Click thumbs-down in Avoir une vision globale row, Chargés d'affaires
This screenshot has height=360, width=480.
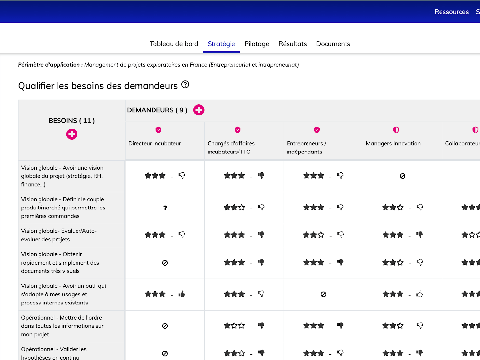coord(261,175)
